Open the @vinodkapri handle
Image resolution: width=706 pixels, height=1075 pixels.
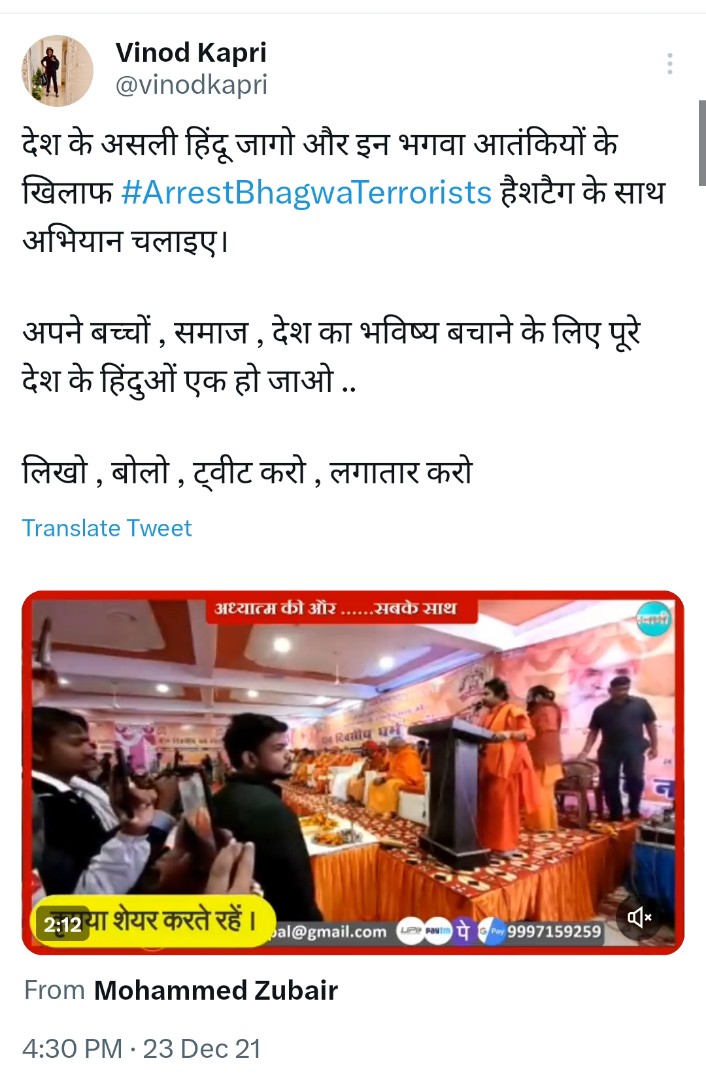191,86
